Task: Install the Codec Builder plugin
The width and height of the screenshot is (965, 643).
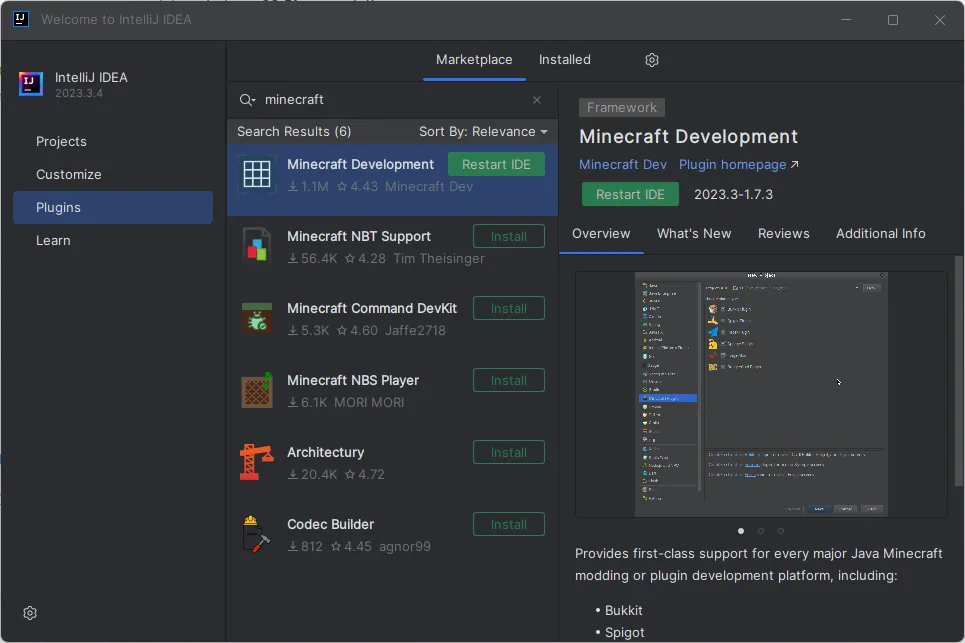Action: click(x=508, y=524)
